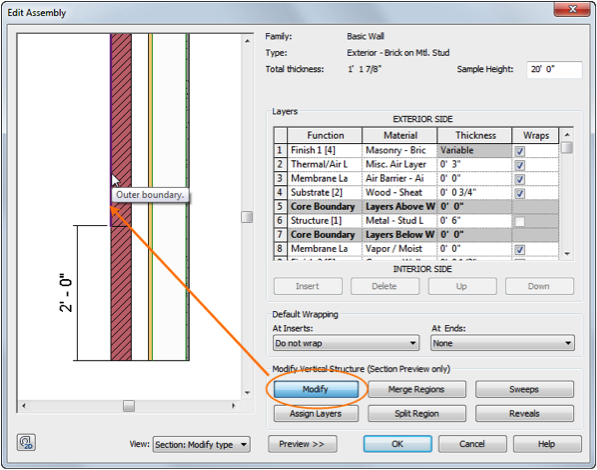Click 'Air Barrier - Ai' material cell

coord(400,178)
